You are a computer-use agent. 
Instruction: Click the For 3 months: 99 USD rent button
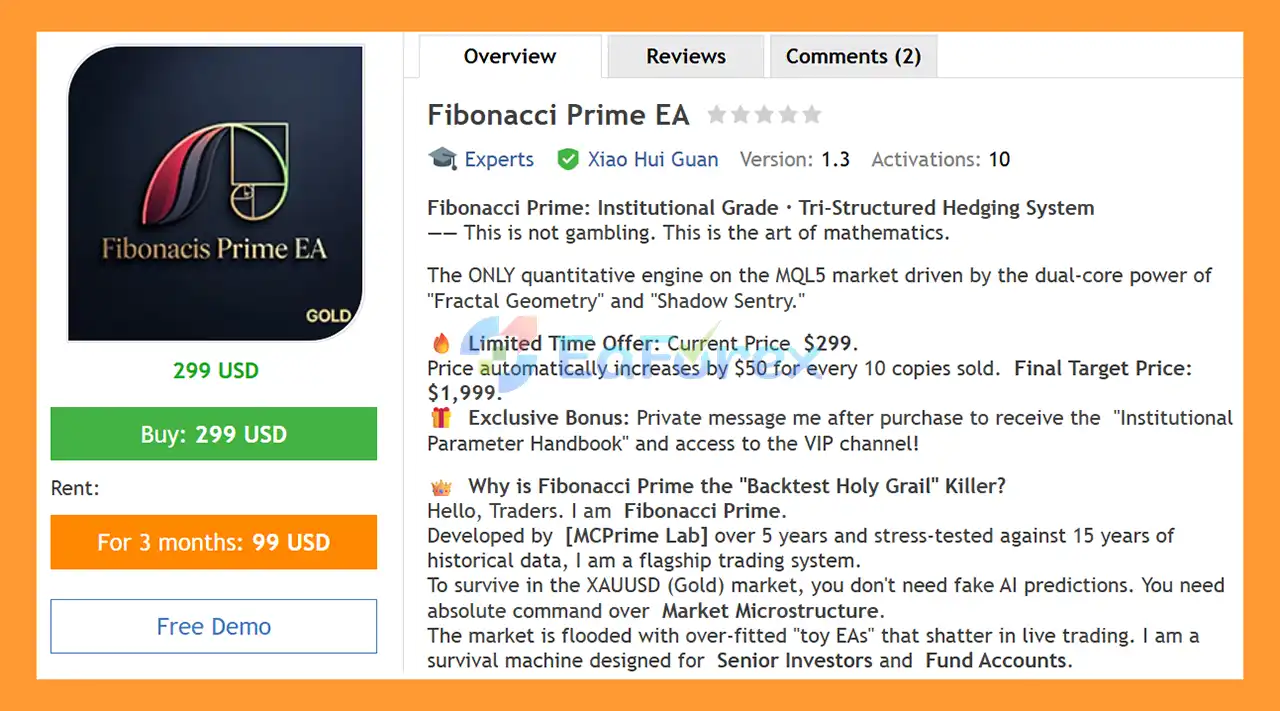[x=213, y=542]
